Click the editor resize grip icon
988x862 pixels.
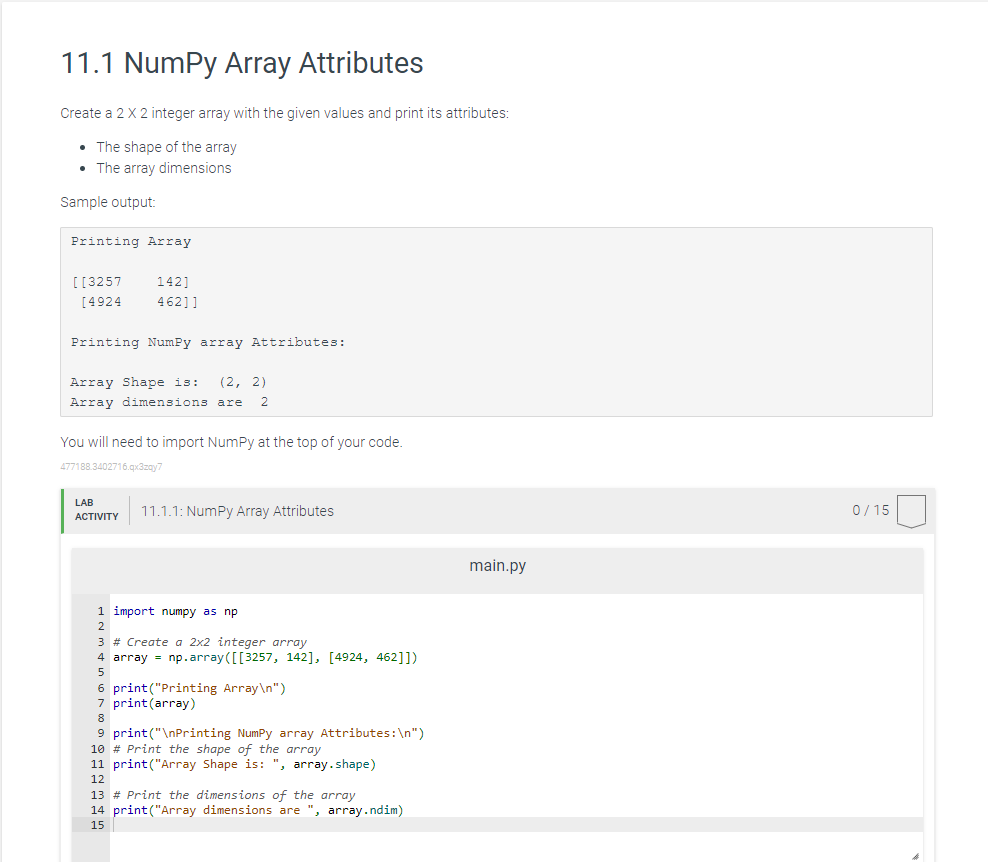point(916,856)
